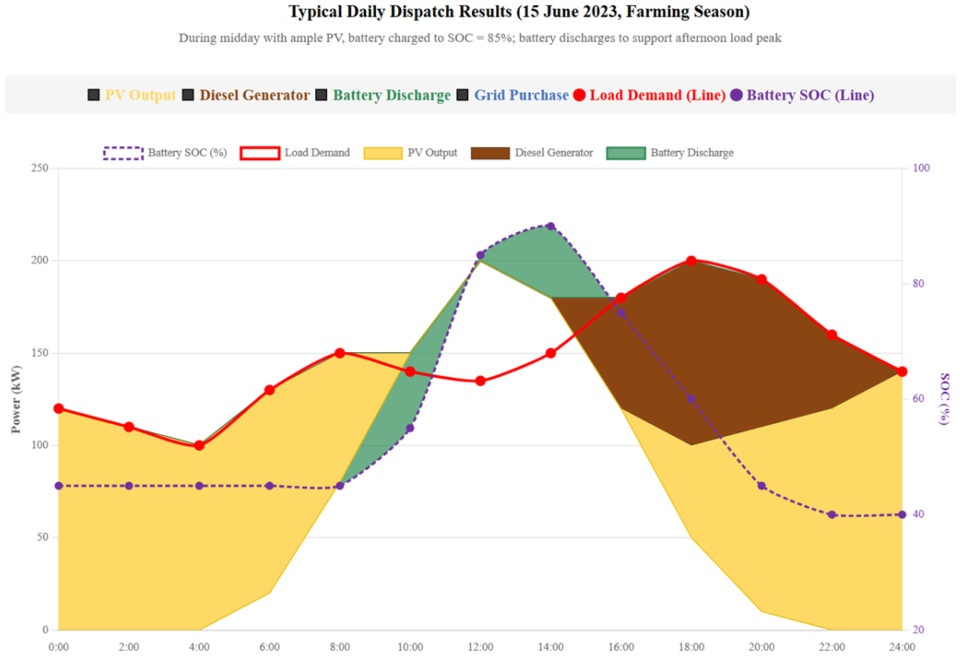Click the Battery SOC point at 22:00
This screenshot has width=960, height=658.
point(832,515)
